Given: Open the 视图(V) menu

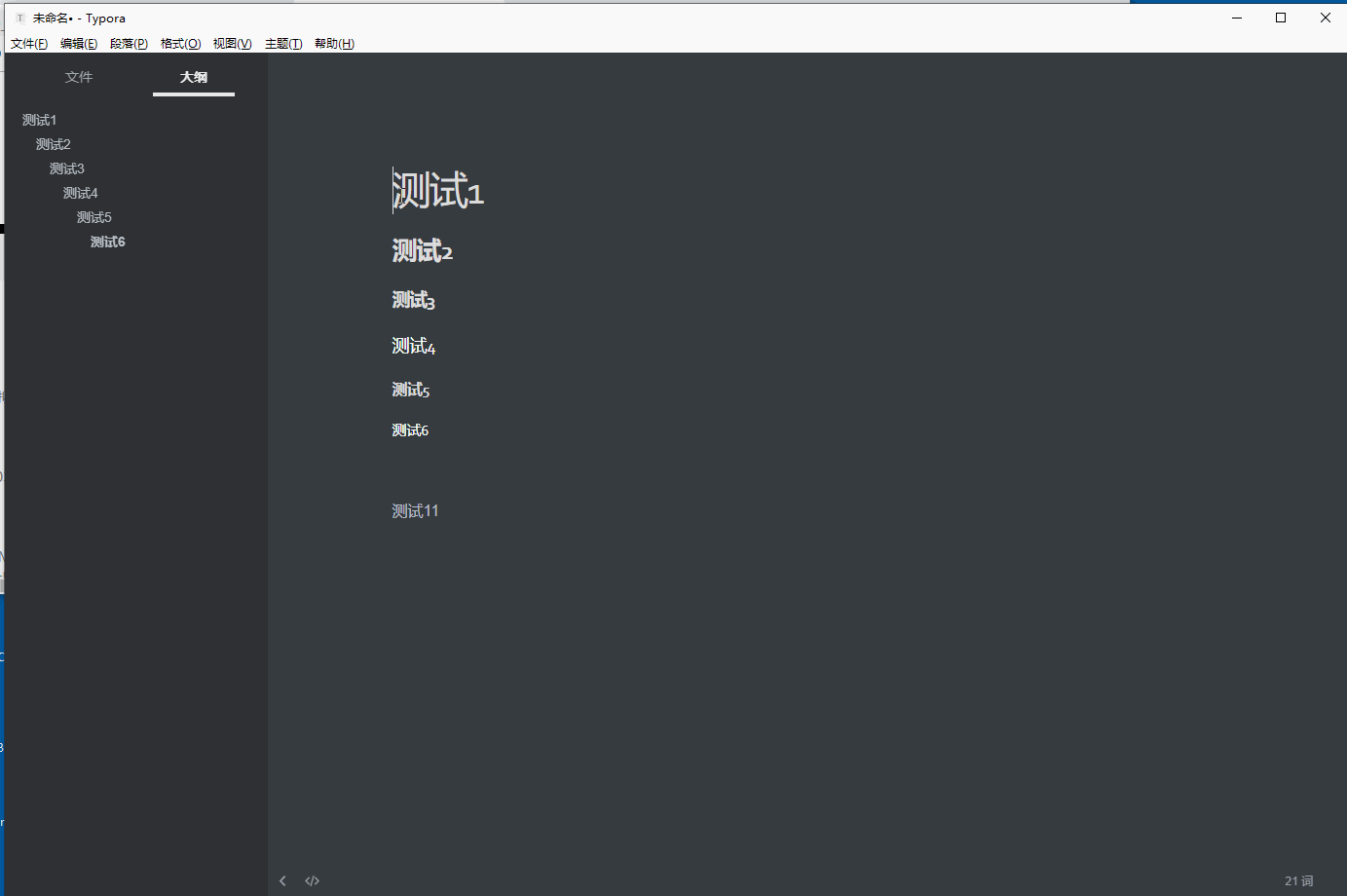Looking at the screenshot, I should (x=232, y=44).
